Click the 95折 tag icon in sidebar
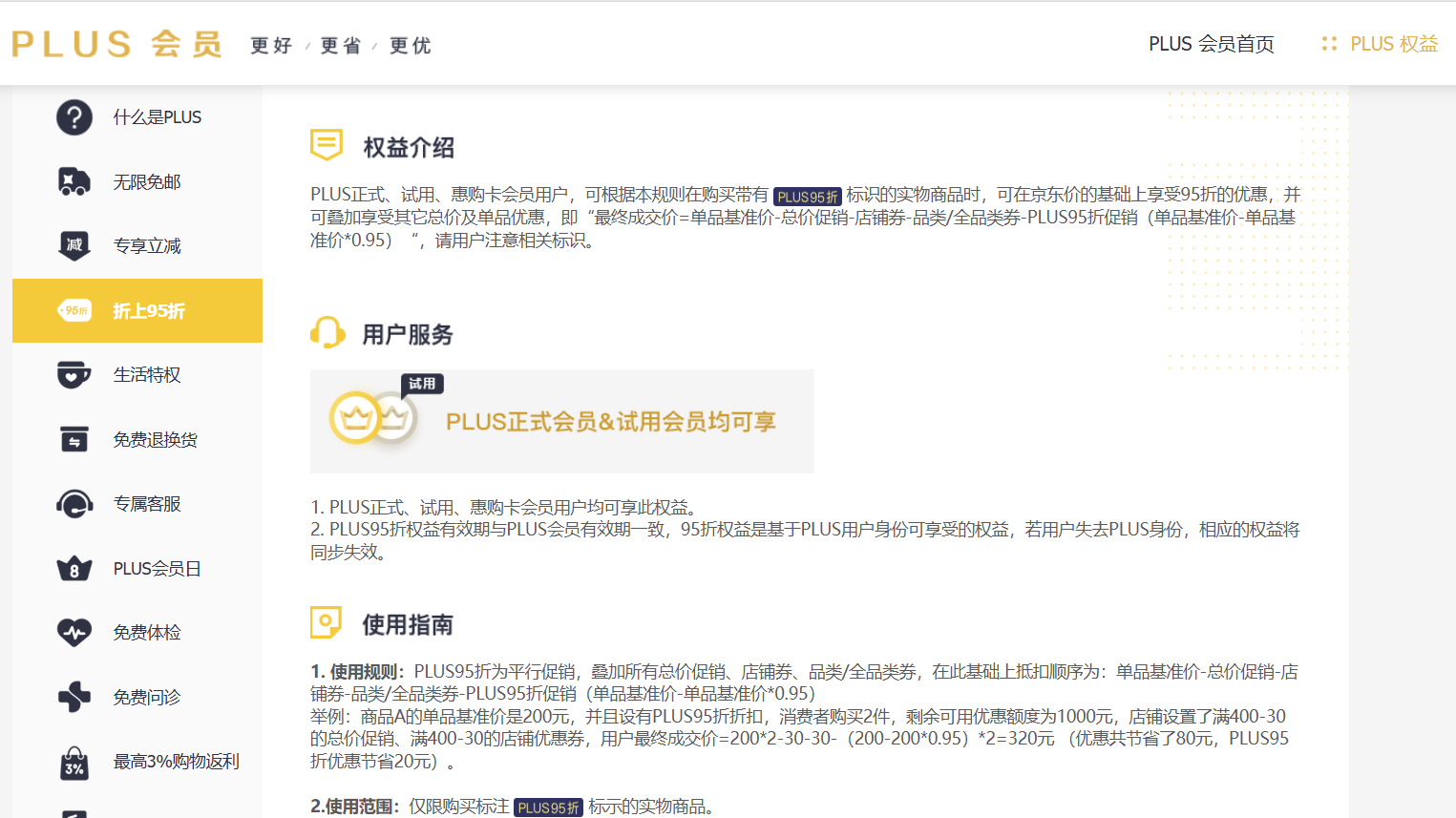Screen dimensions: 1456x818 coord(74,310)
